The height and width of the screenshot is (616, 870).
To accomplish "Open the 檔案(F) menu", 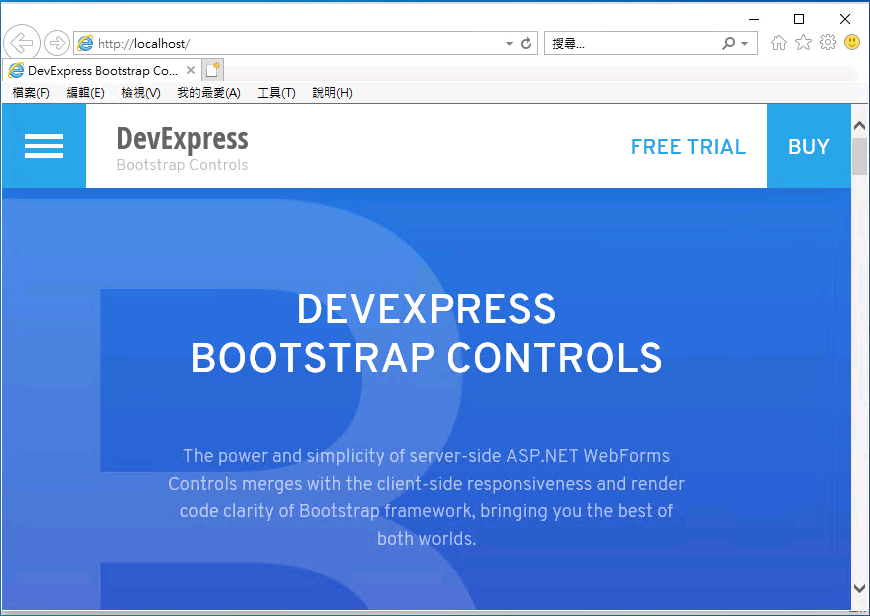I will (x=31, y=93).
